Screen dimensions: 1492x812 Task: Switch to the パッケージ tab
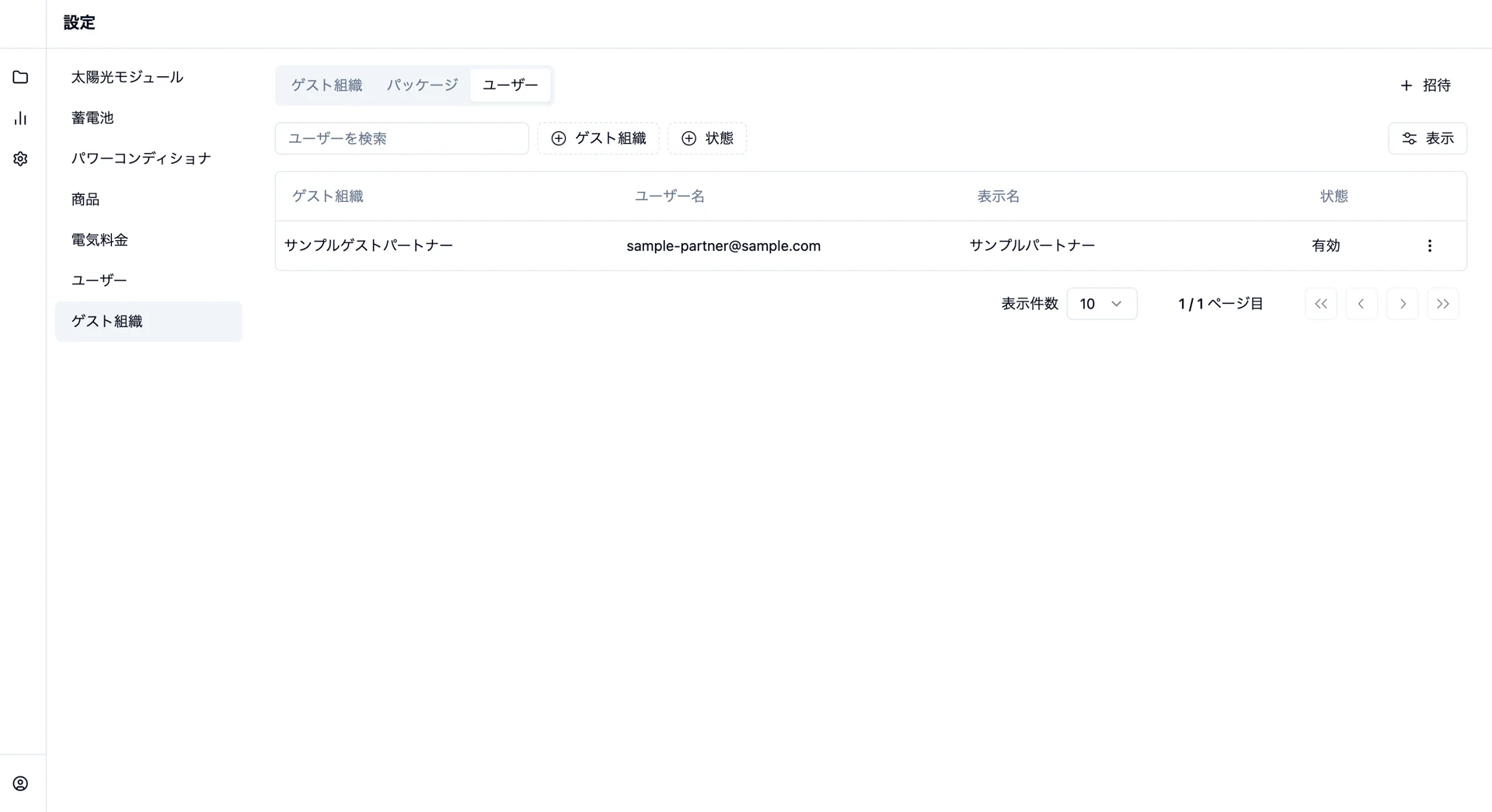tap(422, 85)
